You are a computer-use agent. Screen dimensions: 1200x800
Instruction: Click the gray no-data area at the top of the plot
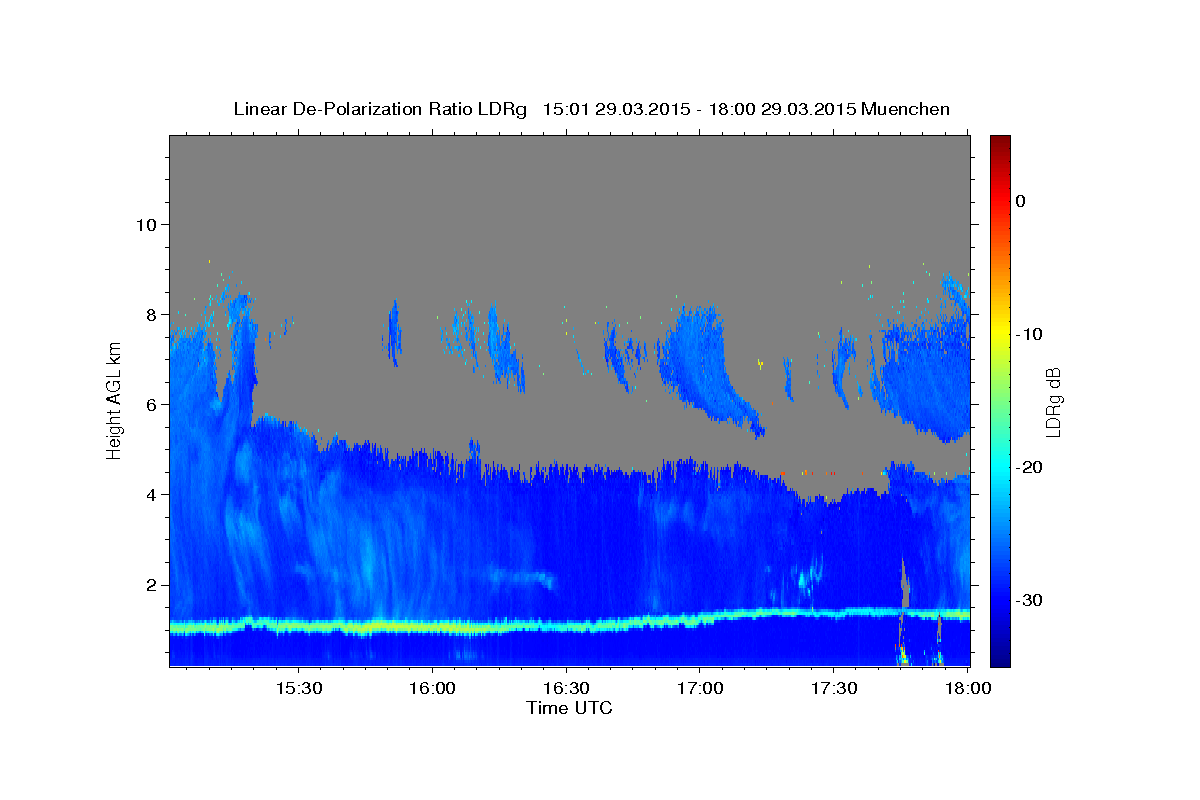point(570,200)
